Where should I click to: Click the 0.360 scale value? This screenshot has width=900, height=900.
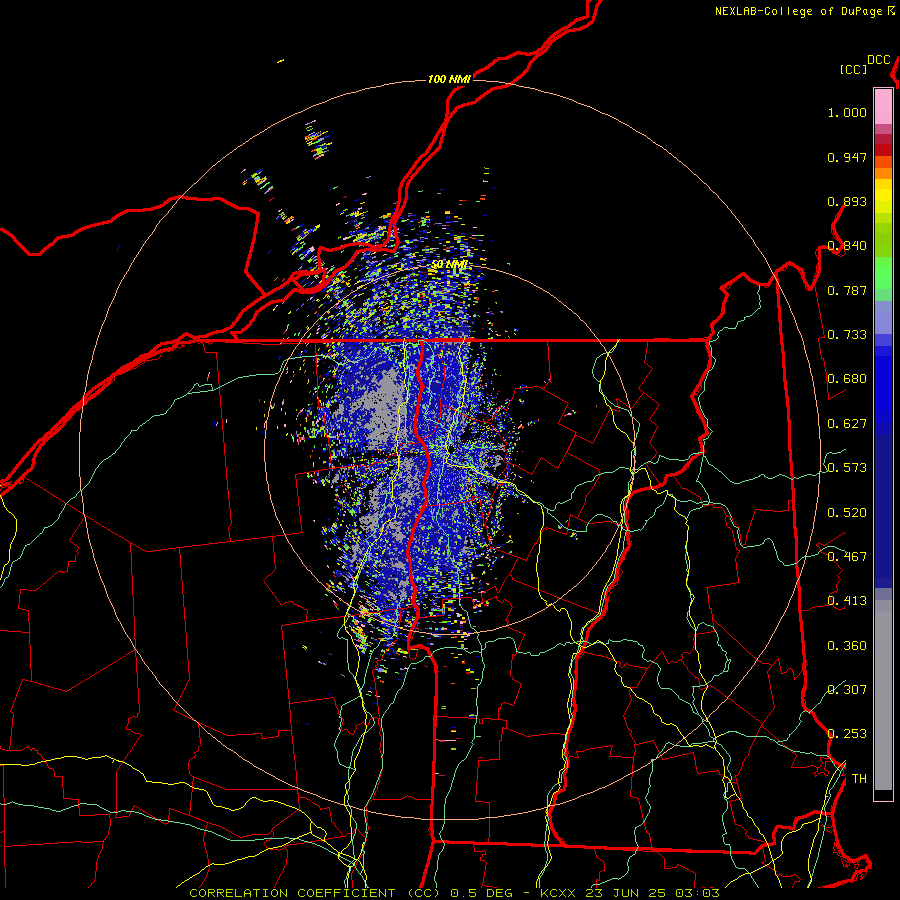tap(847, 646)
